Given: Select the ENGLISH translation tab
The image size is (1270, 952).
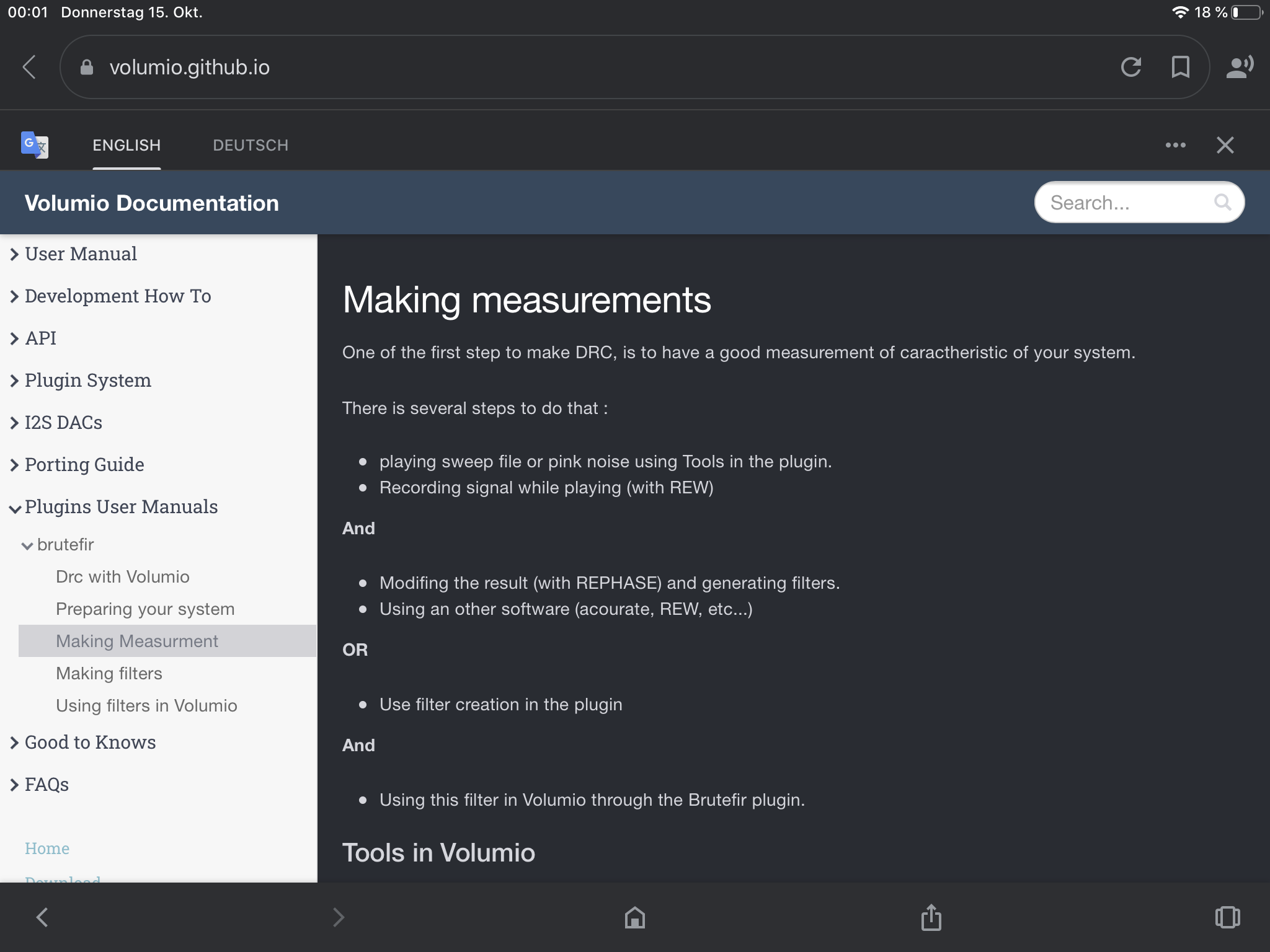Looking at the screenshot, I should tap(127, 145).
